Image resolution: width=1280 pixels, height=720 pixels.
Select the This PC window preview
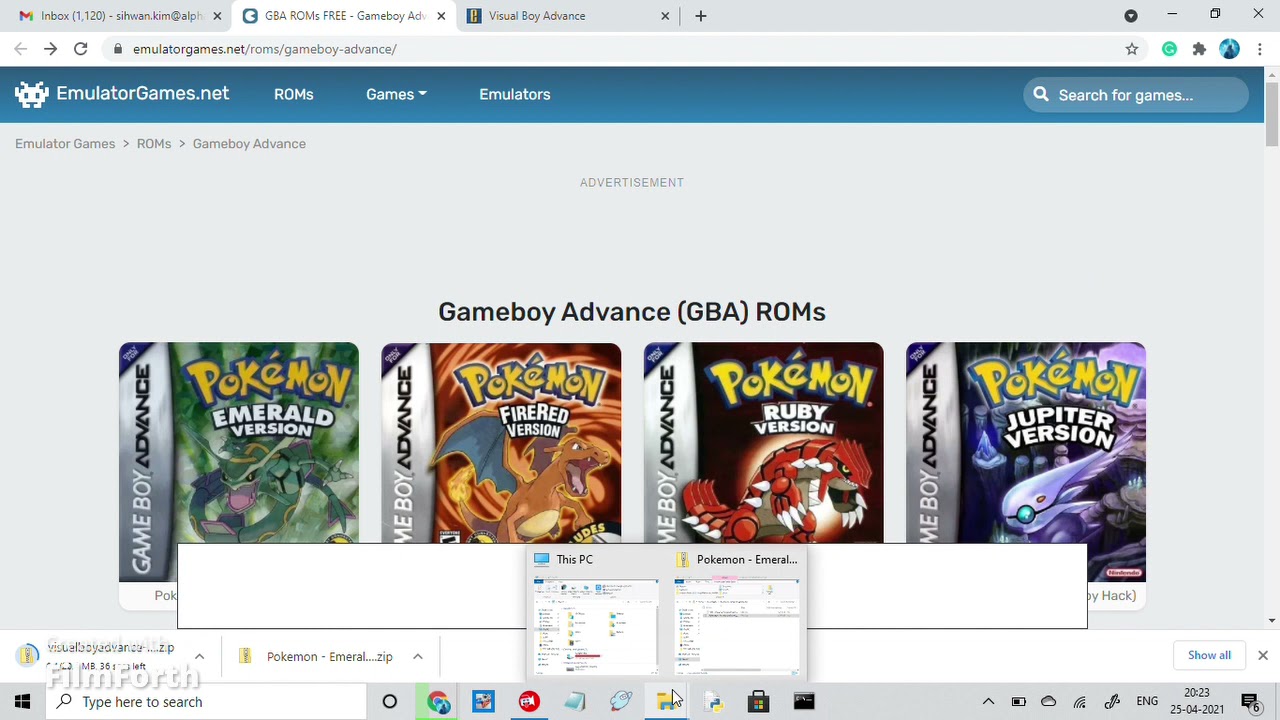tap(596, 613)
